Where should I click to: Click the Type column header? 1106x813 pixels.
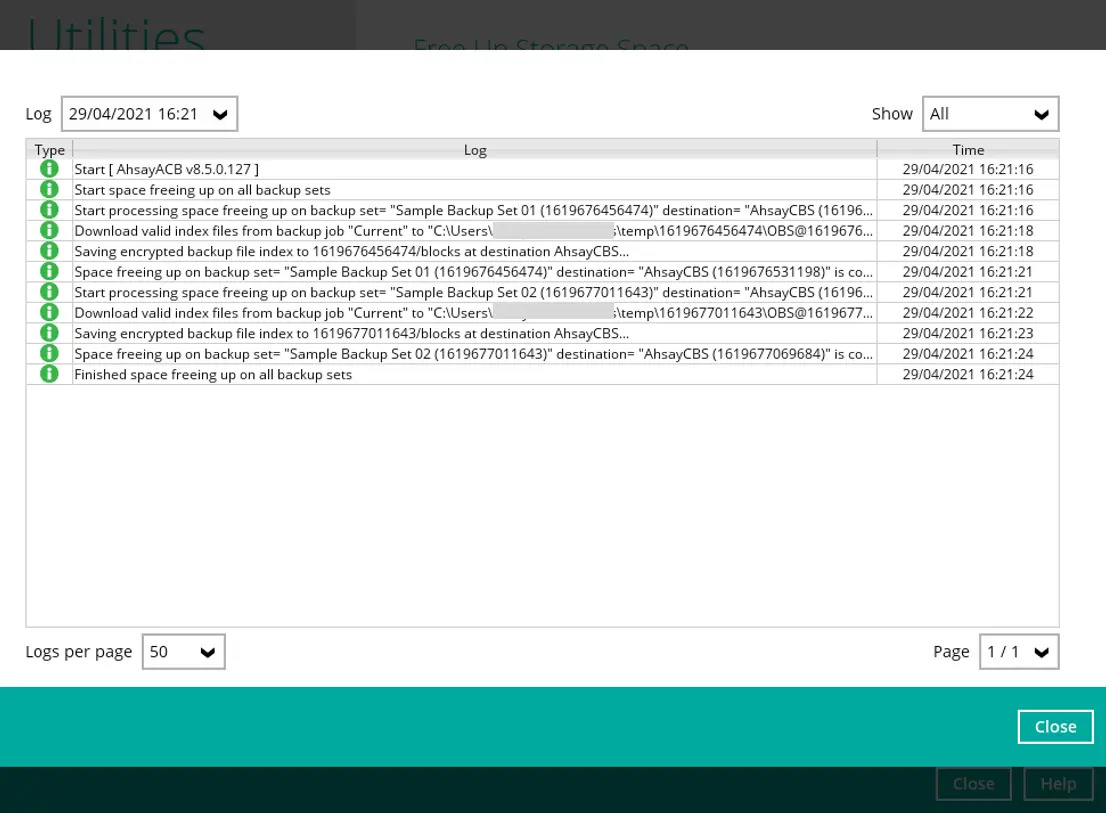(x=49, y=150)
